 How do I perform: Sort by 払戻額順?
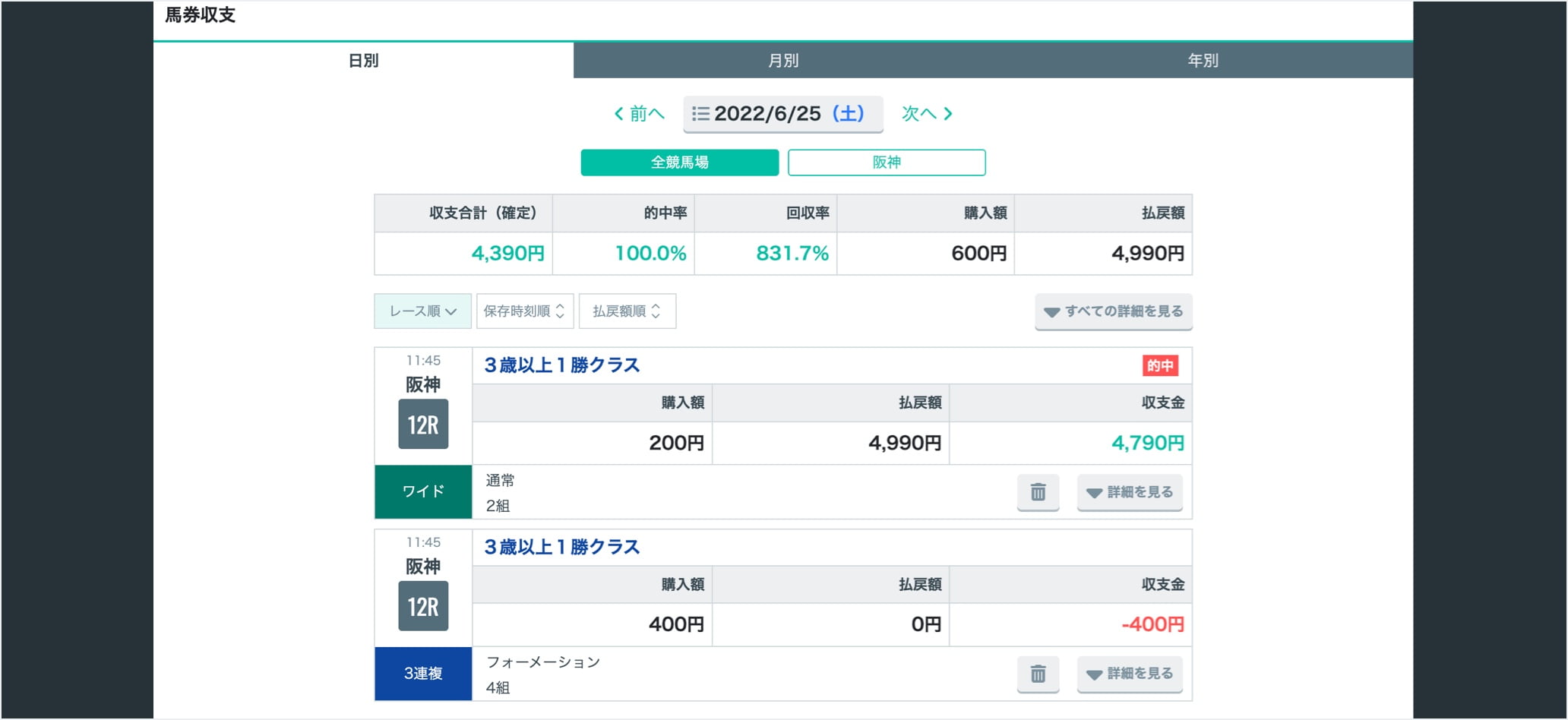point(627,311)
